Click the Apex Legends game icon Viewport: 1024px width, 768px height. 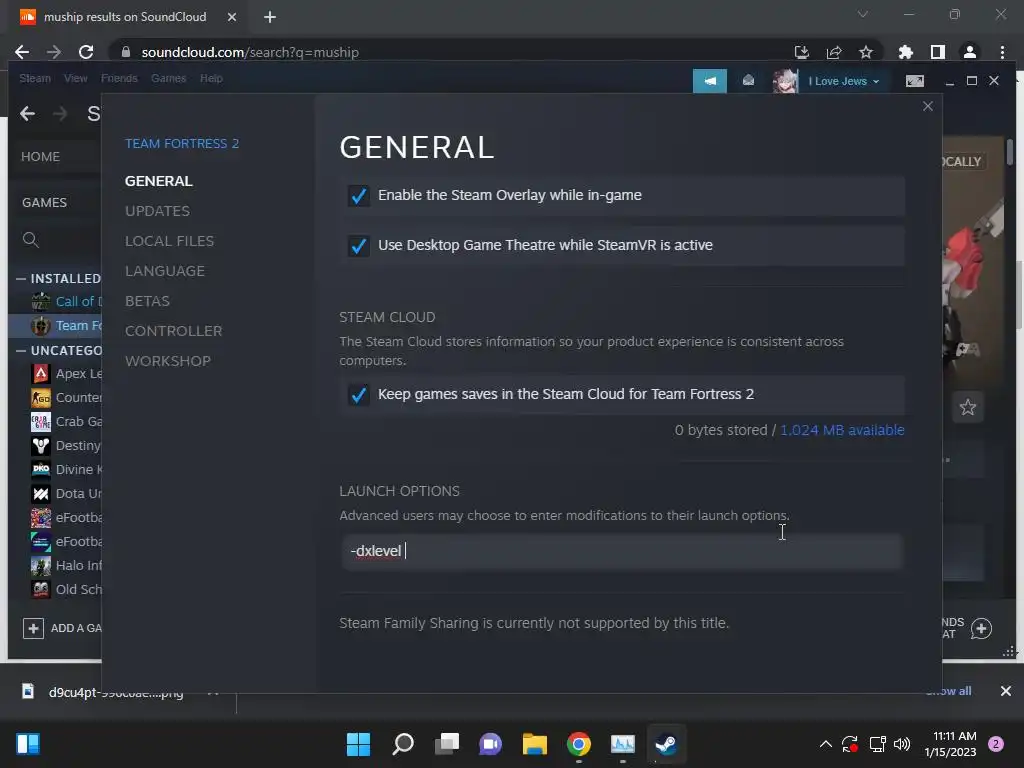coord(40,374)
